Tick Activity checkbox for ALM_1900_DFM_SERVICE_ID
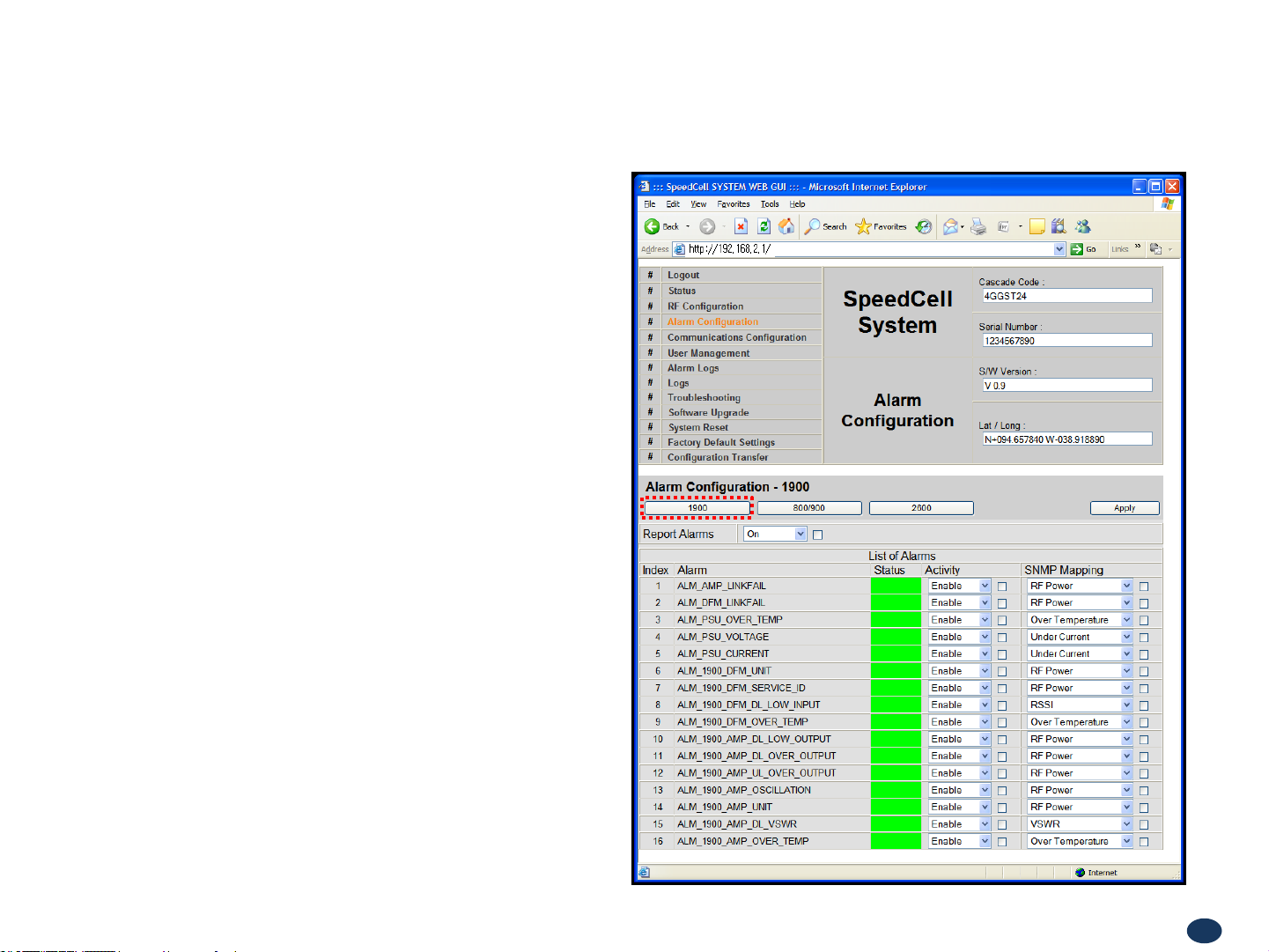Image resolution: width=1269 pixels, height=952 pixels. (x=1002, y=689)
